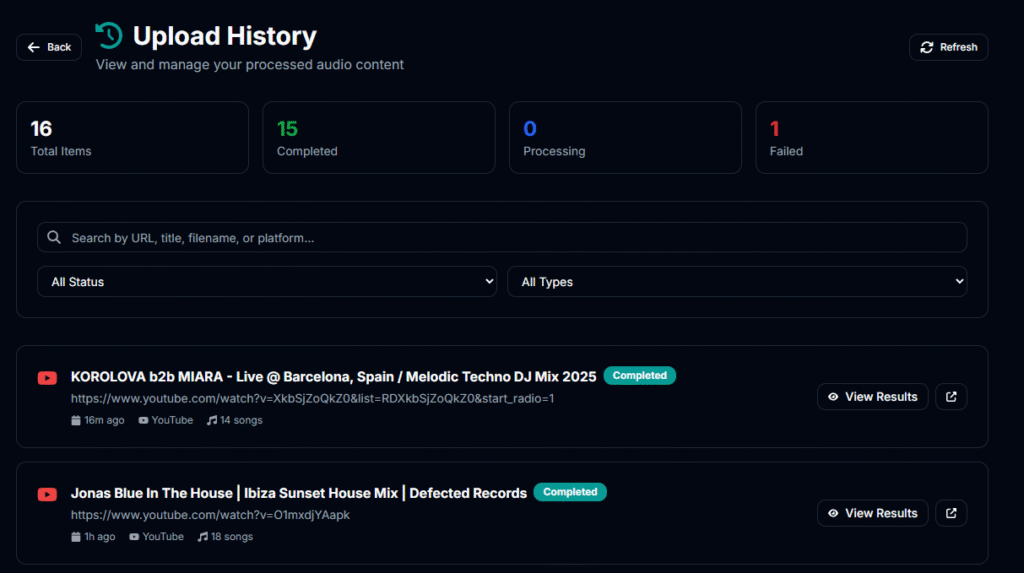Screen dimensions: 1024x573
Task: Open the O1mxdjYAapk YouTube URL
Action: click(x=210, y=515)
